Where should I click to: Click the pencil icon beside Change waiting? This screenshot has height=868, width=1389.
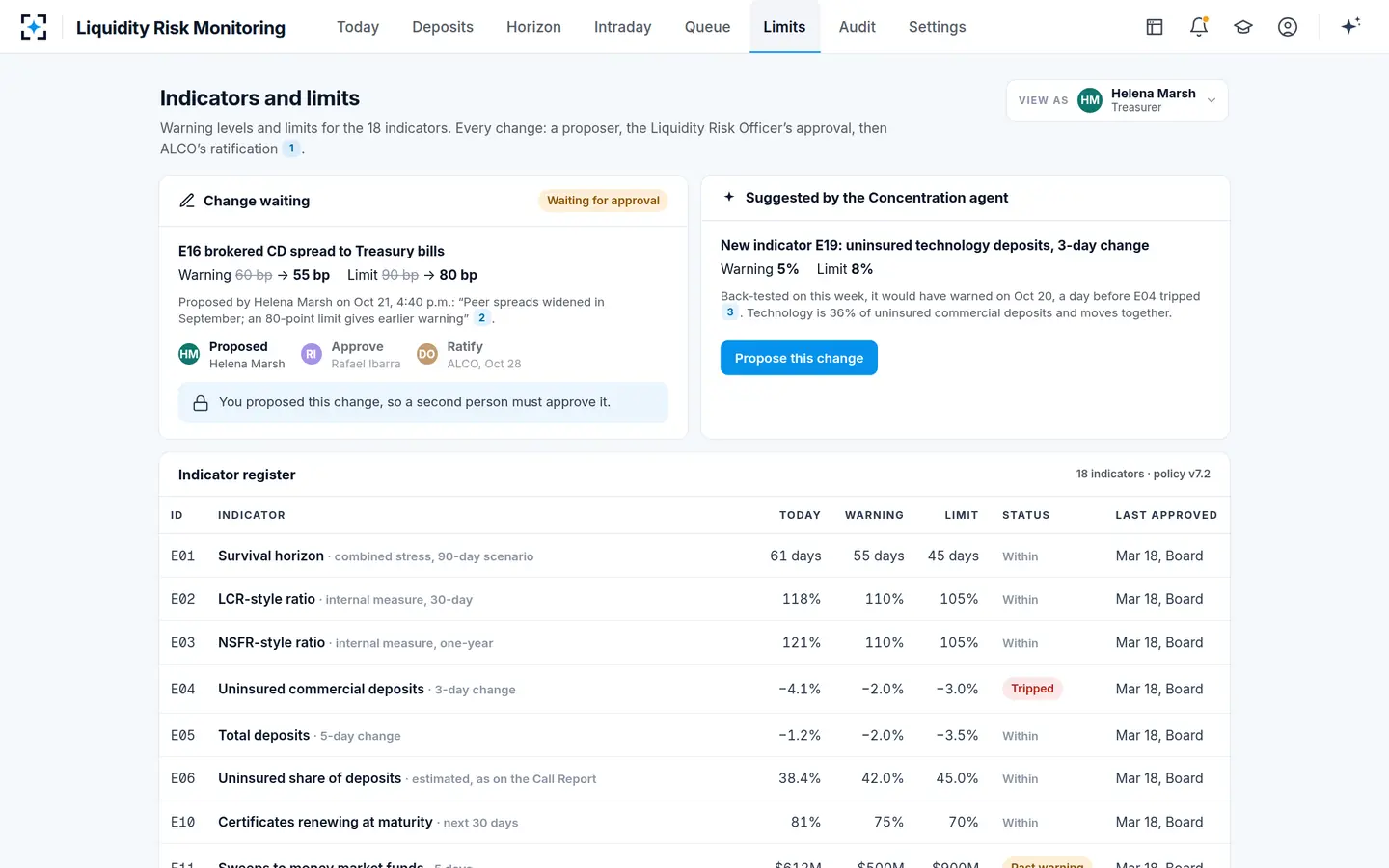coord(187,201)
